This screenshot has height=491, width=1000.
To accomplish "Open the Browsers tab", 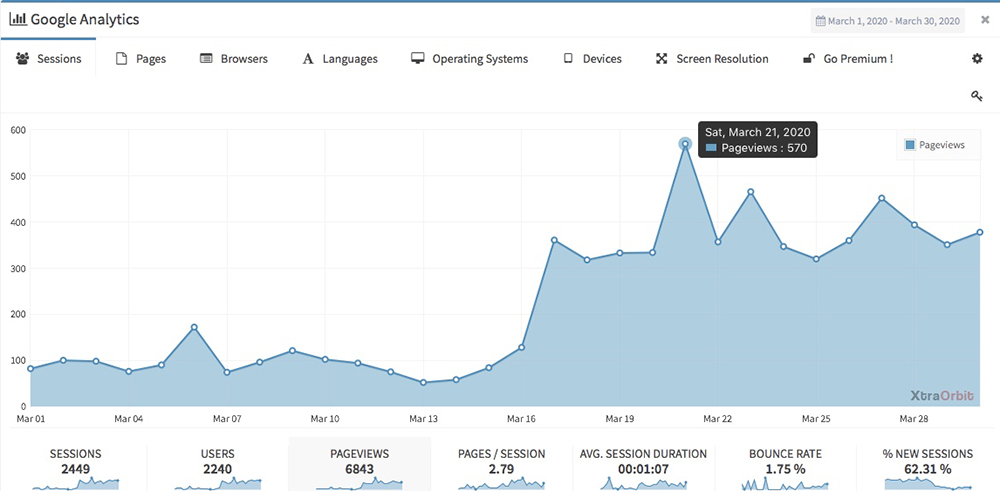I will click(x=233, y=59).
